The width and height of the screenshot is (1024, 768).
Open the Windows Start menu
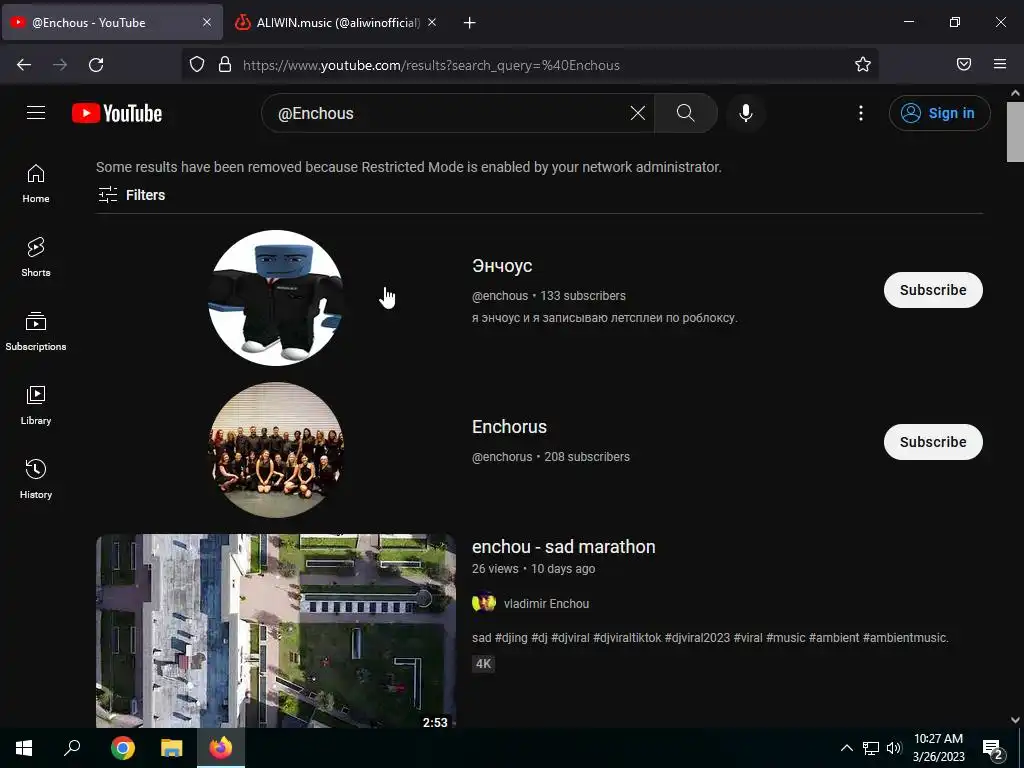24,748
